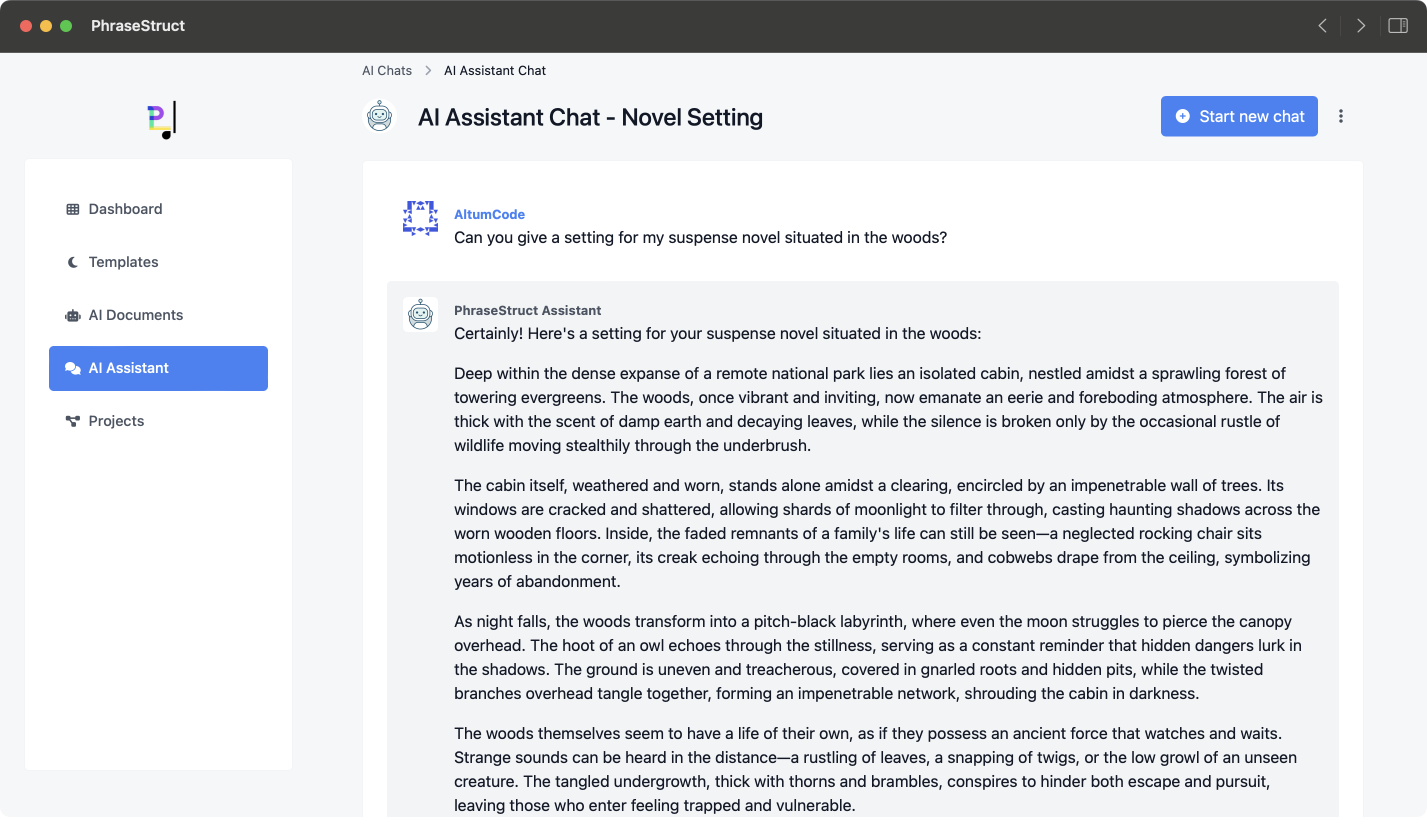Click the AI Assistant chat bubbles icon
Screen dimensions: 1427x817
pos(73,368)
